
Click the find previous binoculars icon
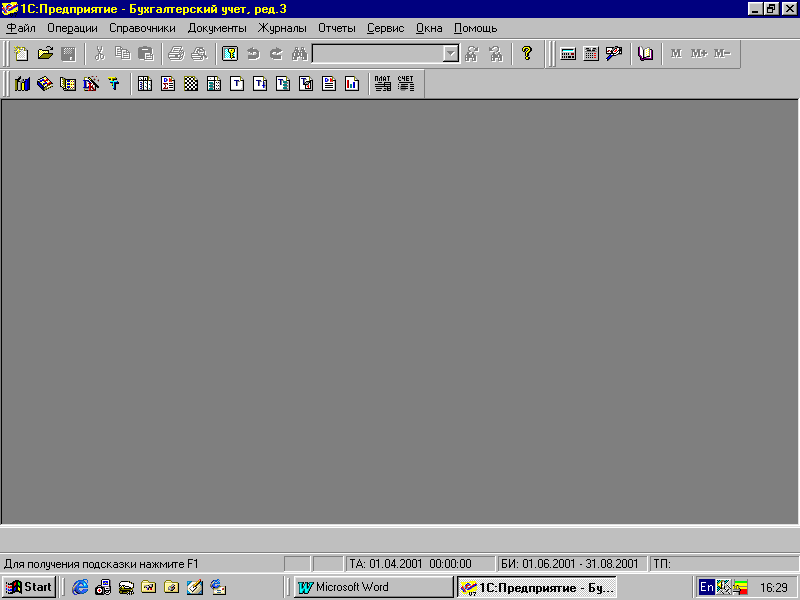click(495, 54)
